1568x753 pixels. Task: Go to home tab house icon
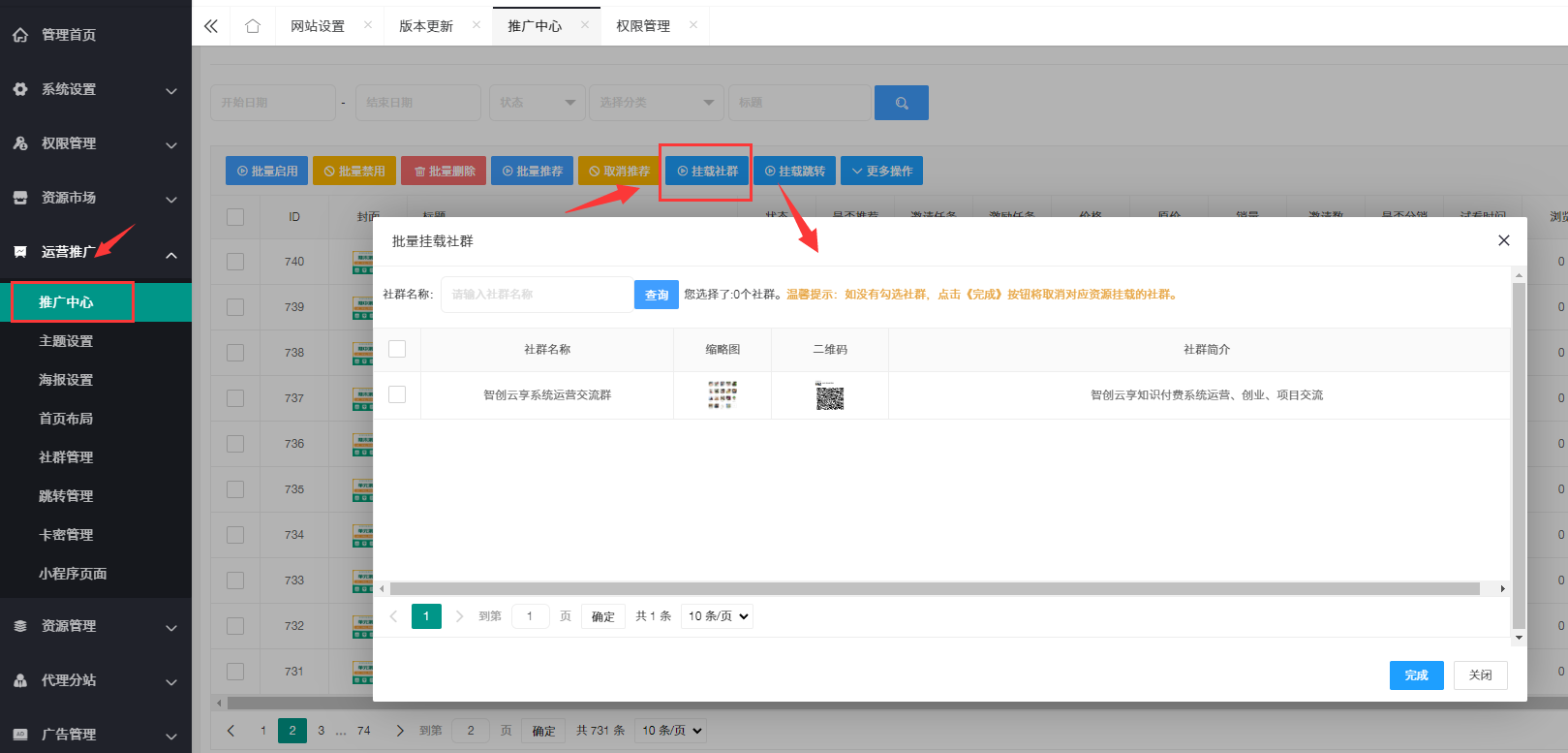tap(253, 26)
